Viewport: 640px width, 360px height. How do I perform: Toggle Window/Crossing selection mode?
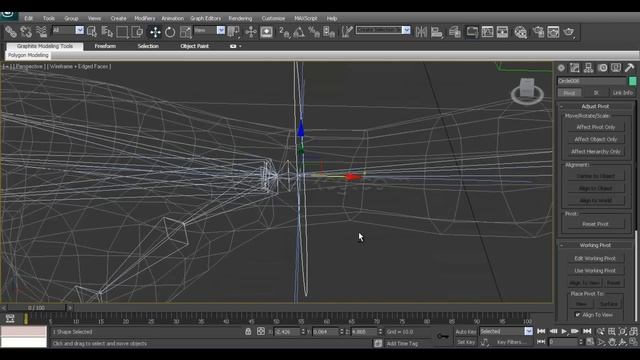[138, 31]
